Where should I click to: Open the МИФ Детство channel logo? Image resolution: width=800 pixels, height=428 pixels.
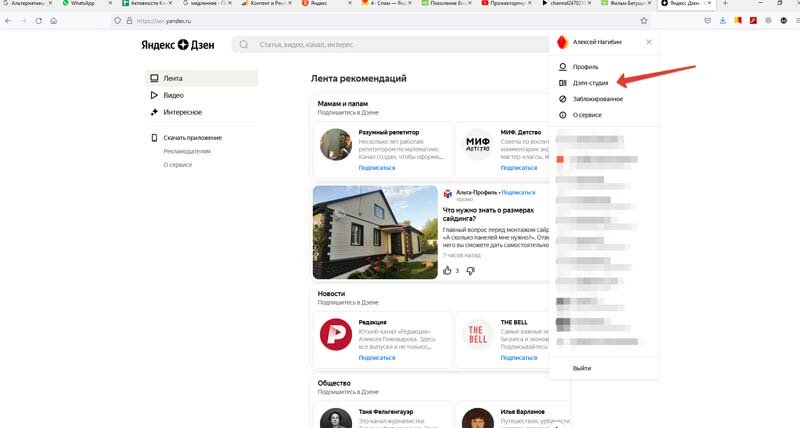(x=478, y=144)
